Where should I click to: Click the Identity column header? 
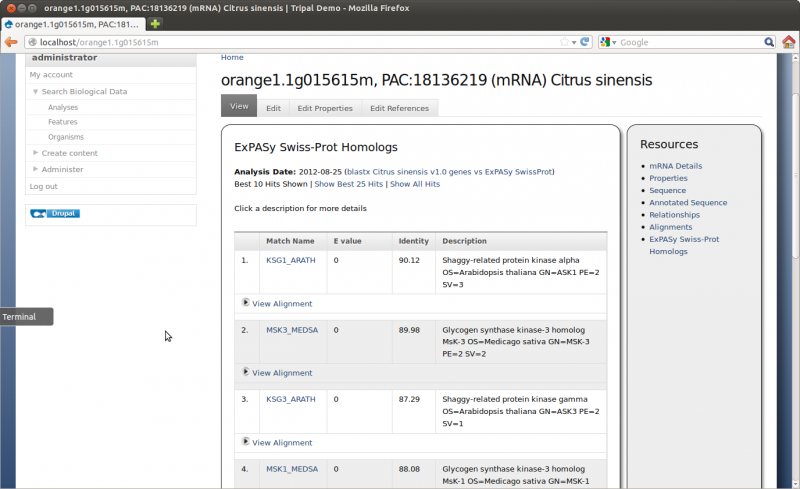tap(414, 241)
